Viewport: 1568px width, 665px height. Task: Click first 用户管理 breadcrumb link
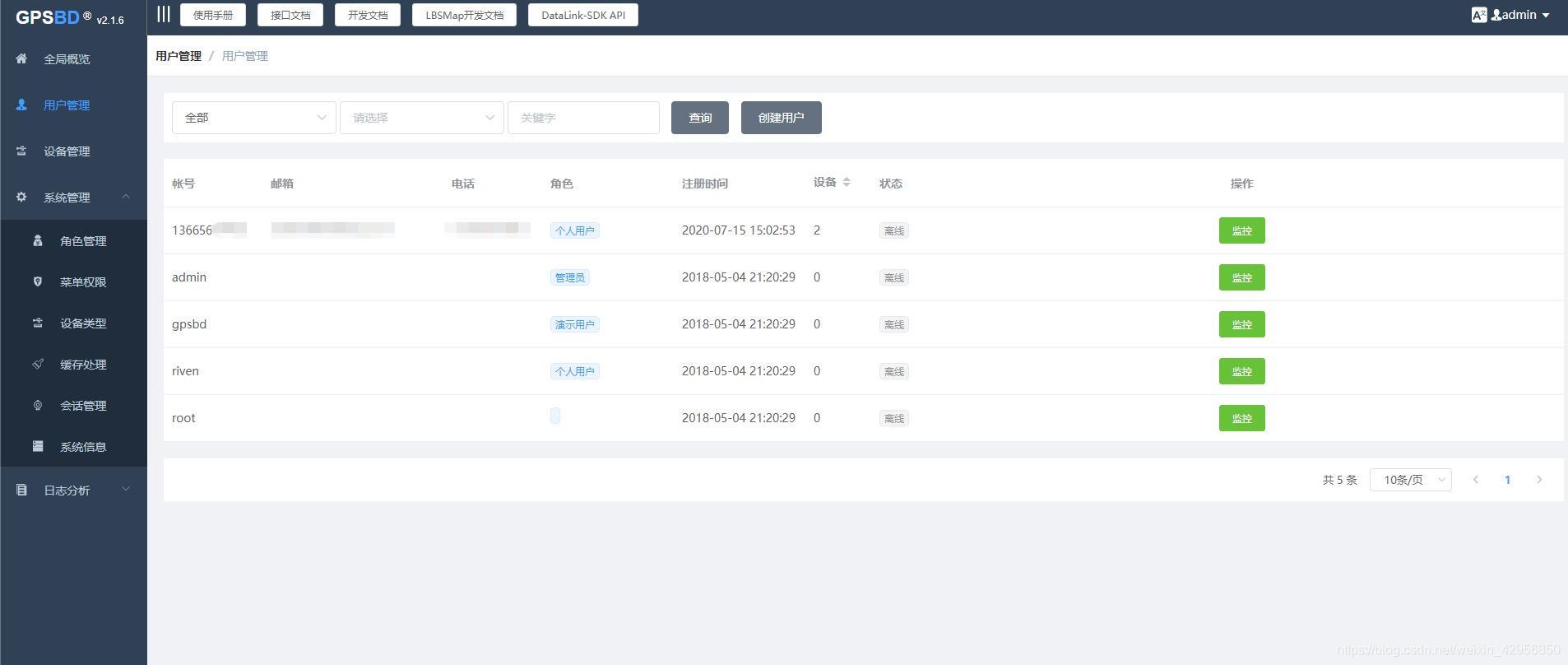[x=179, y=56]
